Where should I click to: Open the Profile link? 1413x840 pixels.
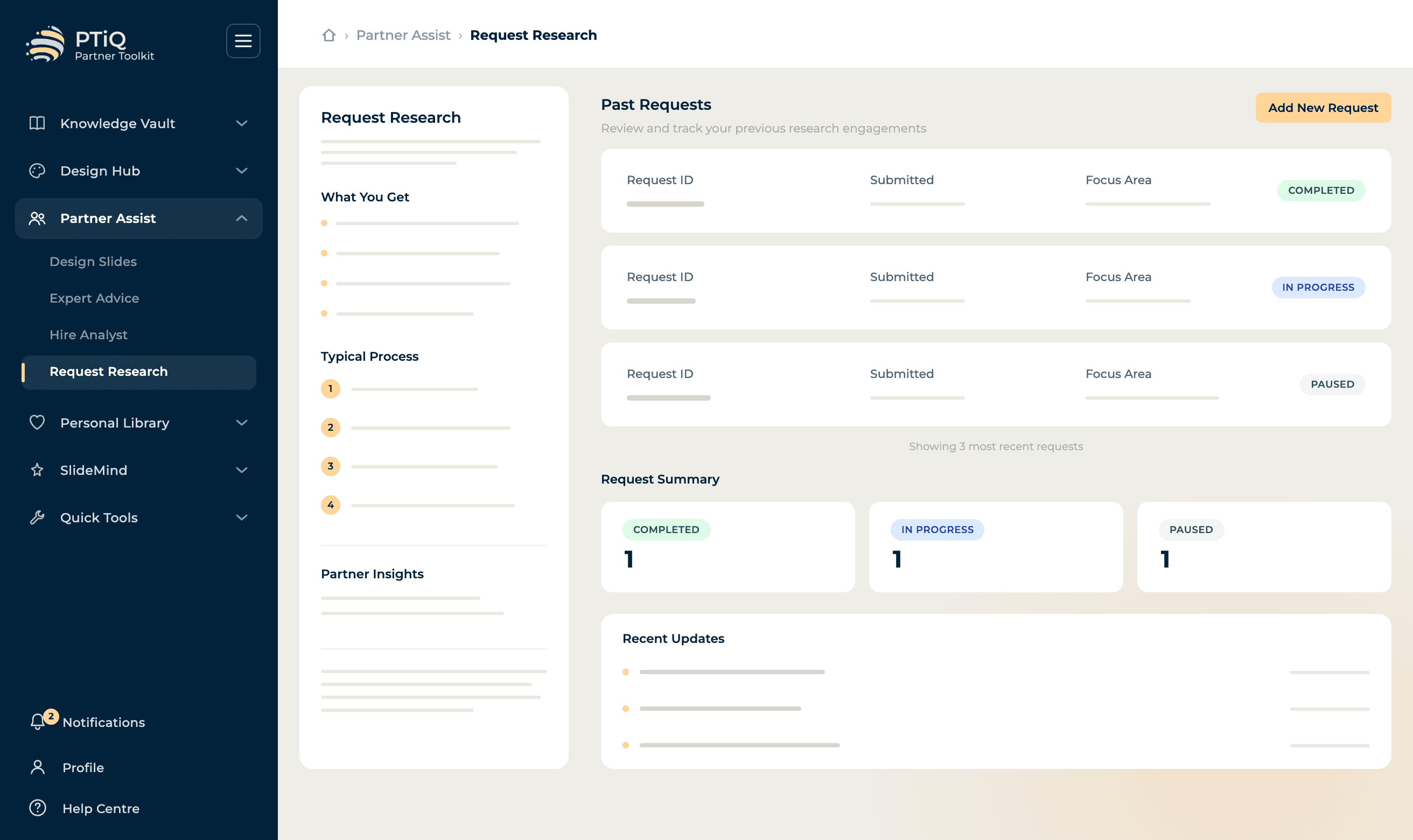[x=83, y=767]
